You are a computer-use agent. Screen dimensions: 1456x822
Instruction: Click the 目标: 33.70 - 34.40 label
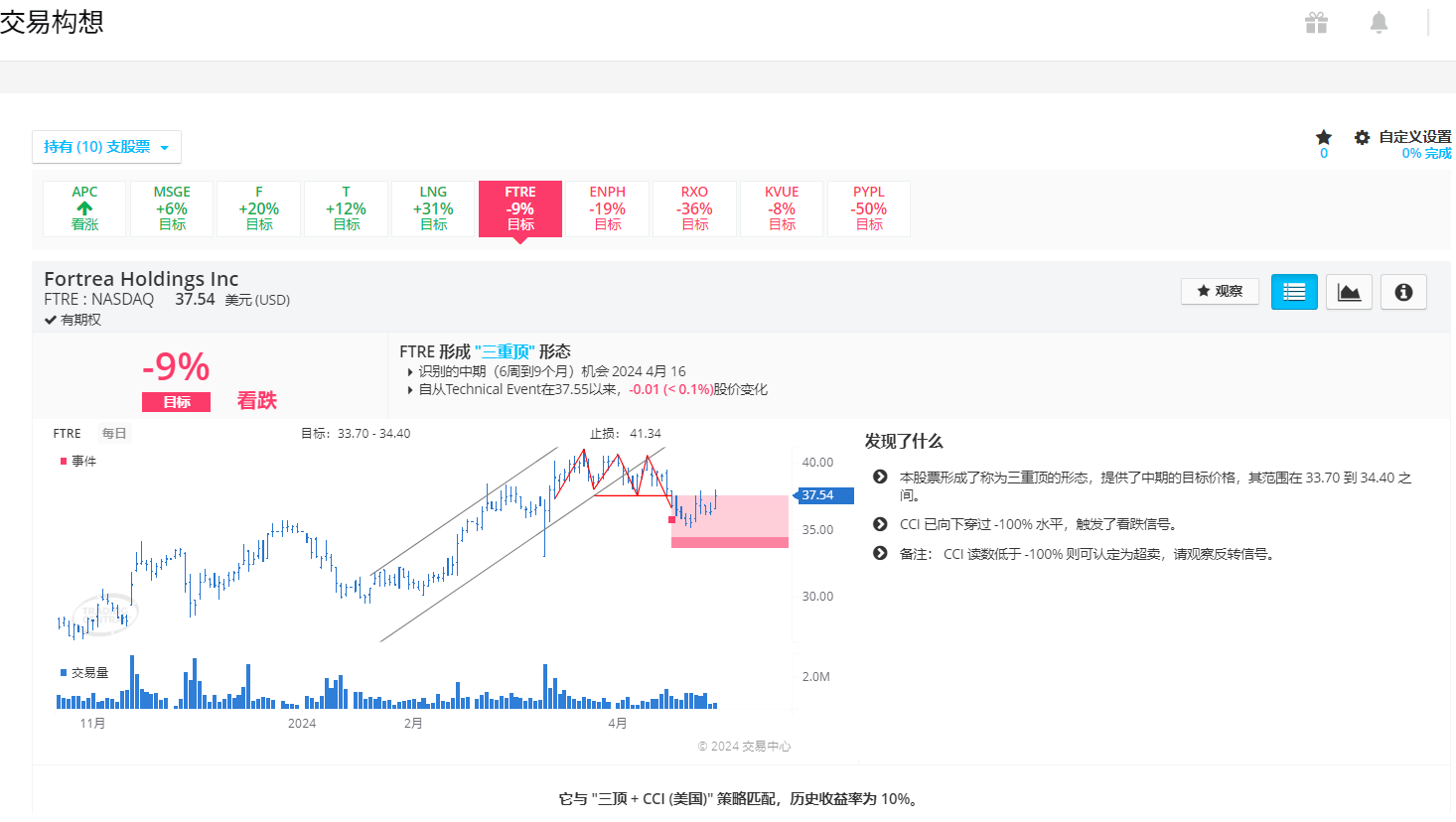coord(356,434)
